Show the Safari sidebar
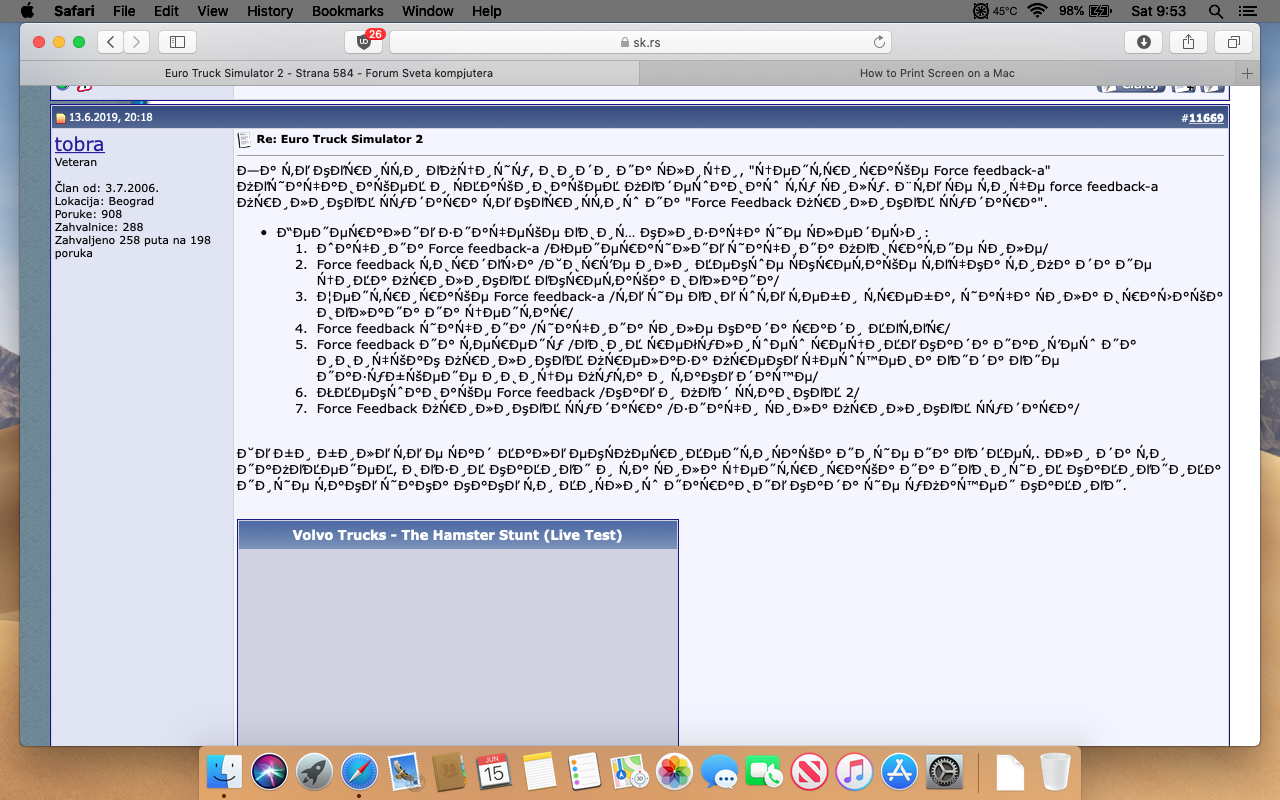Image resolution: width=1280 pixels, height=800 pixels. (x=177, y=42)
